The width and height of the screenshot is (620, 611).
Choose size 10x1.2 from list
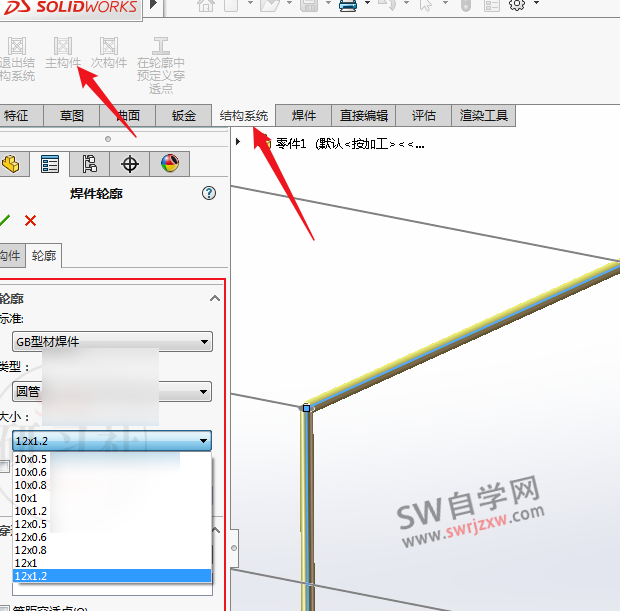click(x=112, y=511)
